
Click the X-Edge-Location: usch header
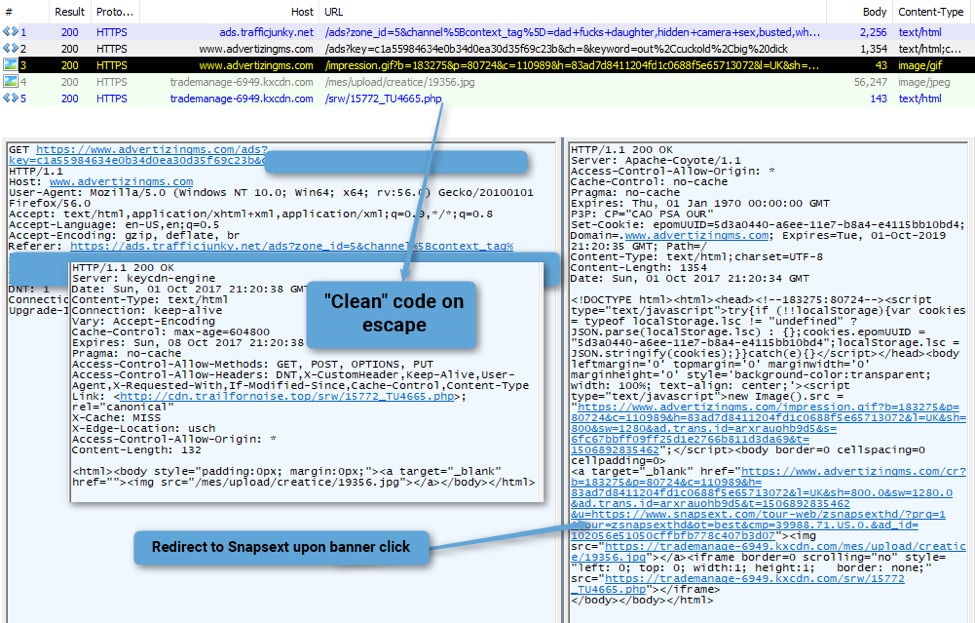tap(144, 428)
